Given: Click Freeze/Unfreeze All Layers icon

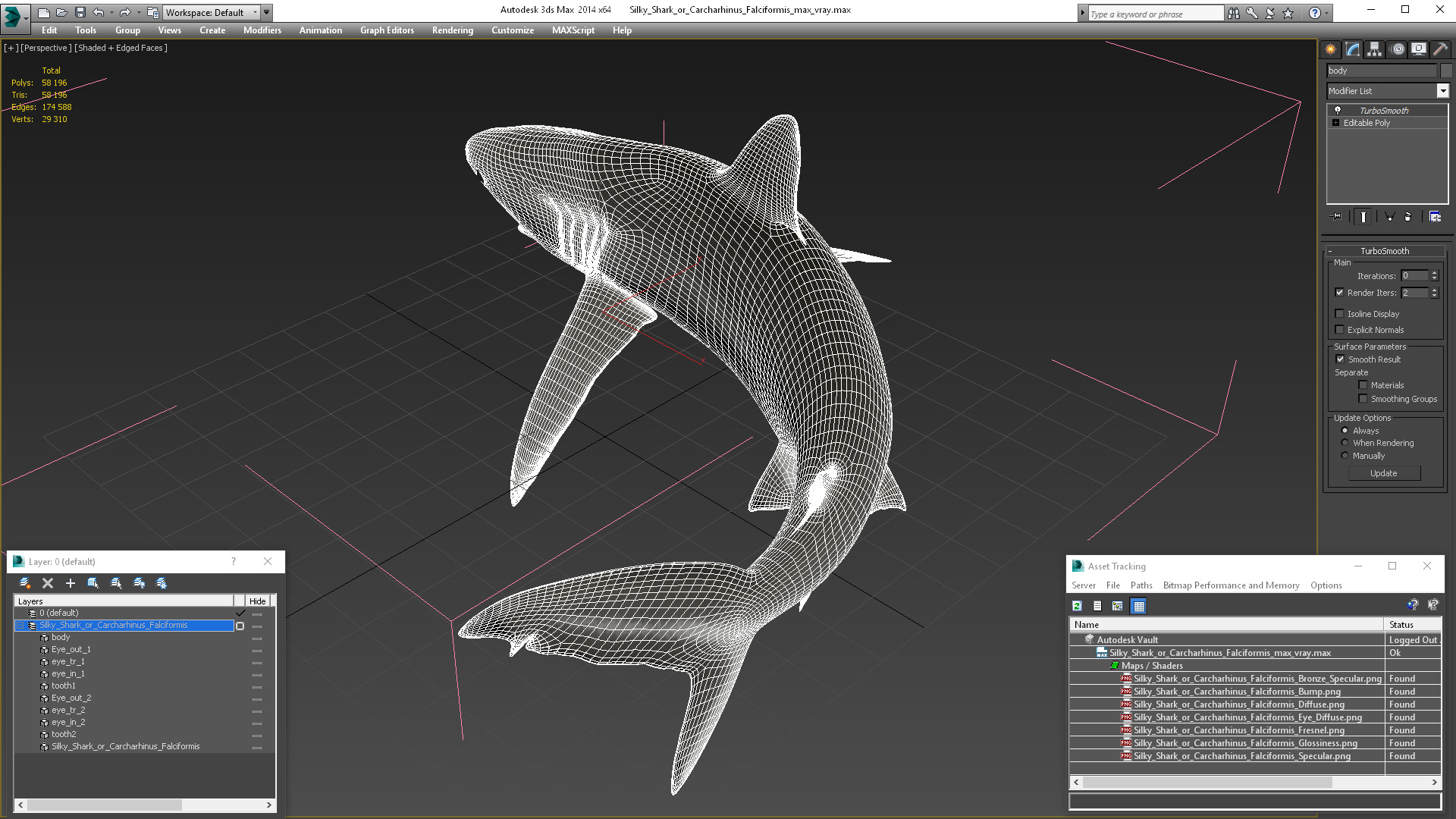Looking at the screenshot, I should point(162,583).
